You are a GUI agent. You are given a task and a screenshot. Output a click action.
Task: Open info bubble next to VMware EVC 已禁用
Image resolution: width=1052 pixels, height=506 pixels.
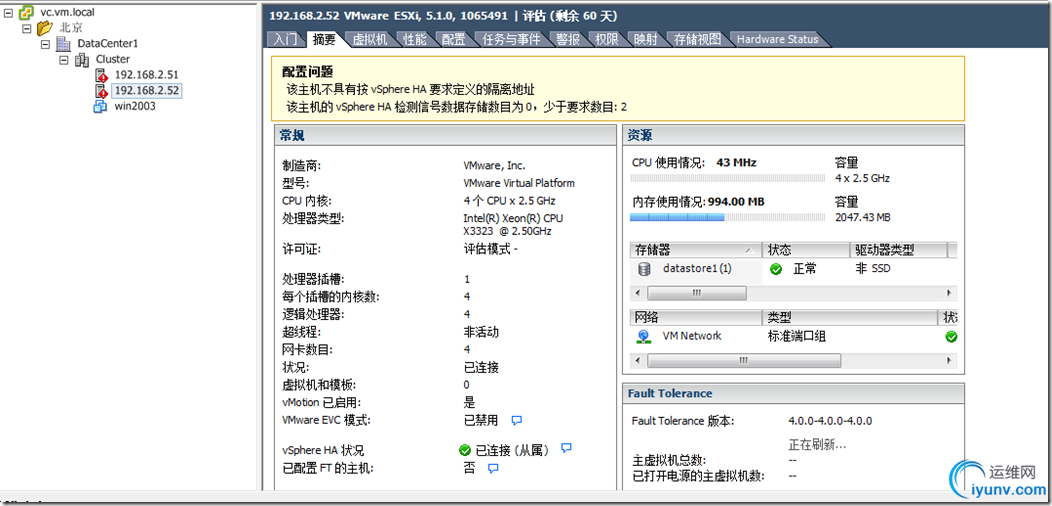(516, 421)
